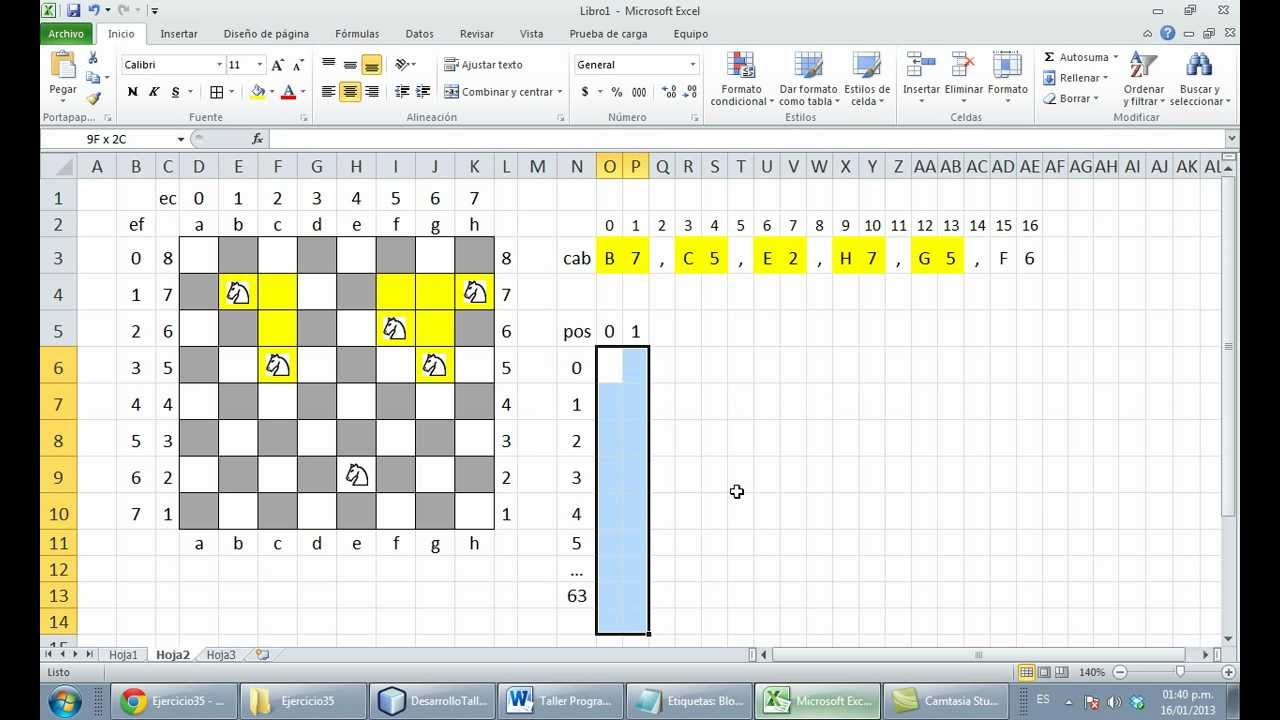Align text right
The height and width of the screenshot is (720, 1280).
pyautogui.click(x=372, y=92)
